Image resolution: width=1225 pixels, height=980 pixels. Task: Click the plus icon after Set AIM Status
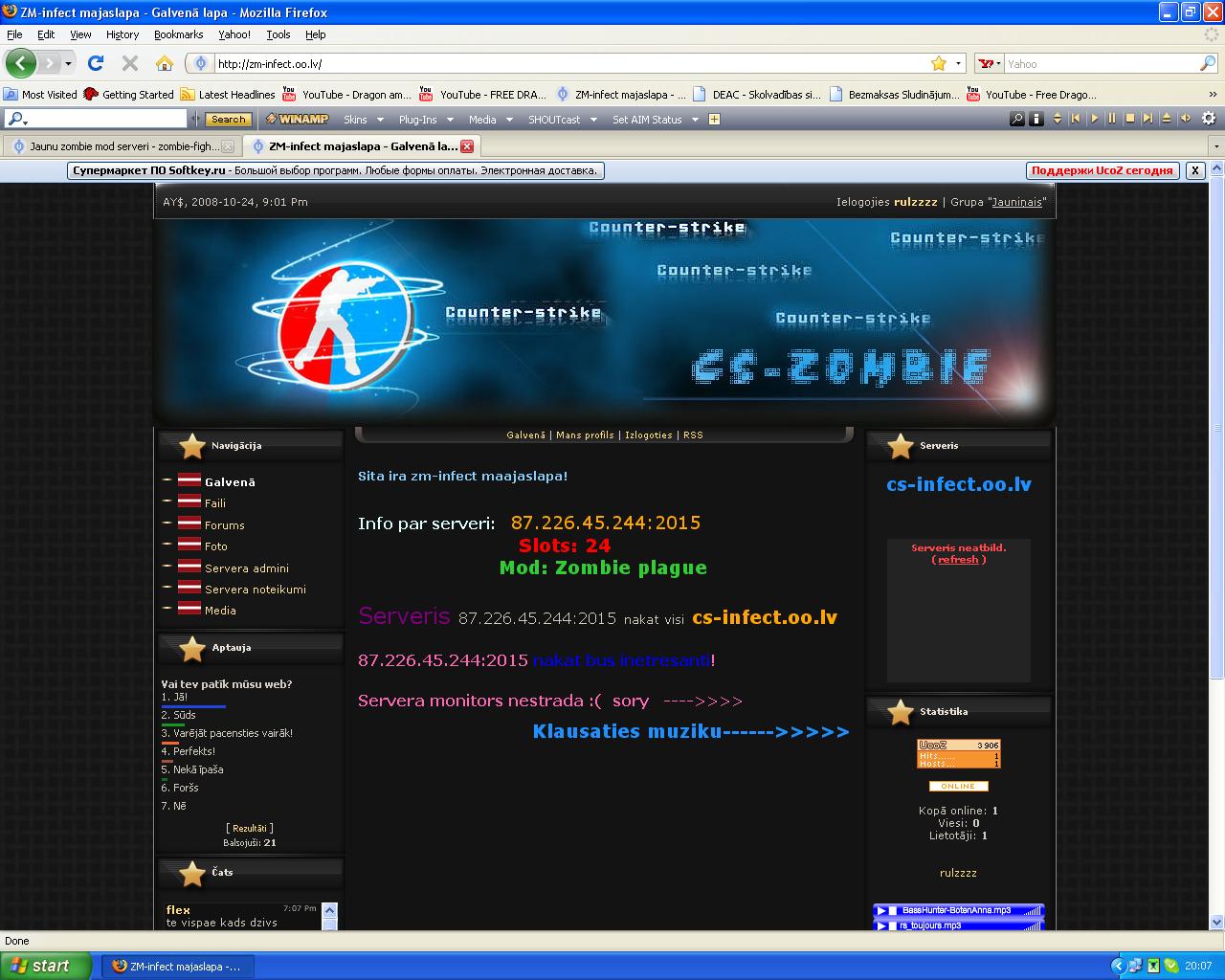coord(713,120)
